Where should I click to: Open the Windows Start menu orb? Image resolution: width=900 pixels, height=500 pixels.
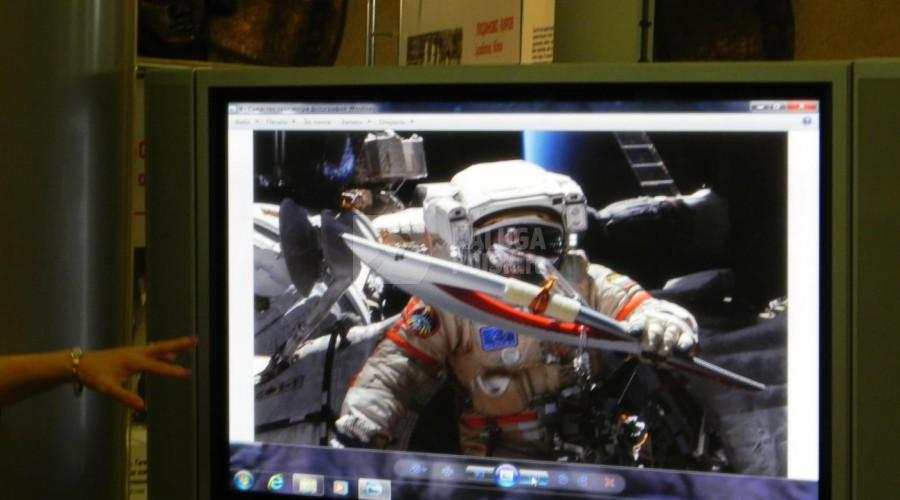(243, 480)
